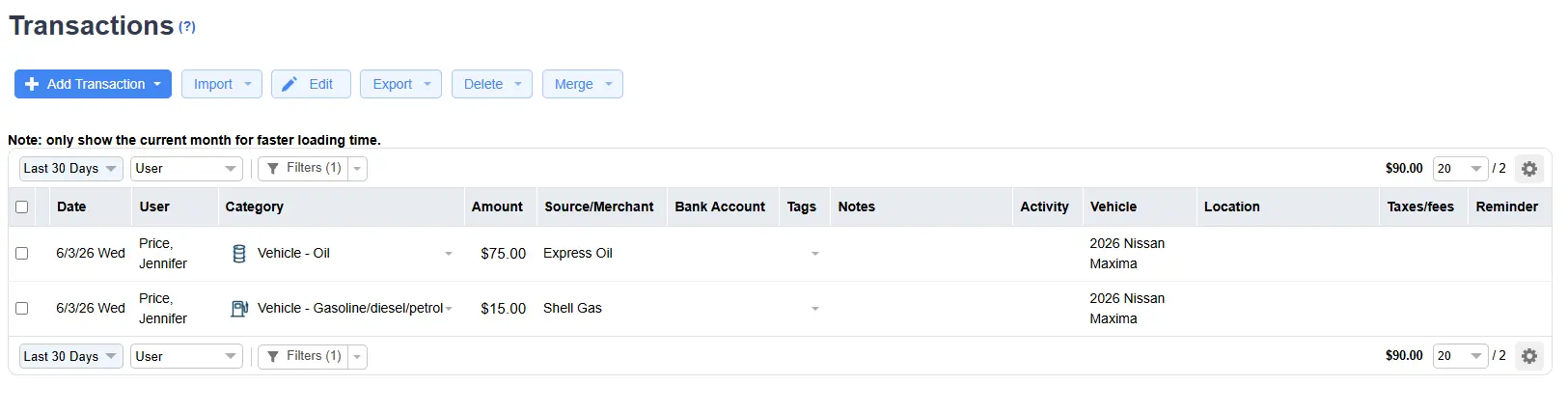Open category dropdown for Gasoline/diesel/petrol row

coord(449,309)
